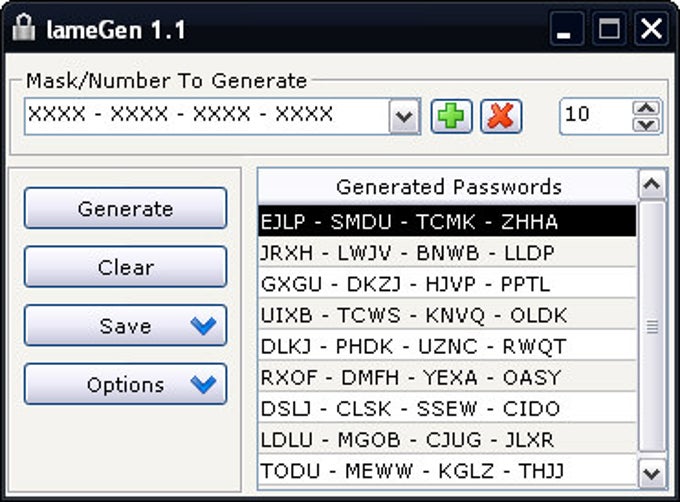This screenshot has width=680, height=502.
Task: Close the lameGen window
Action: click(x=651, y=29)
